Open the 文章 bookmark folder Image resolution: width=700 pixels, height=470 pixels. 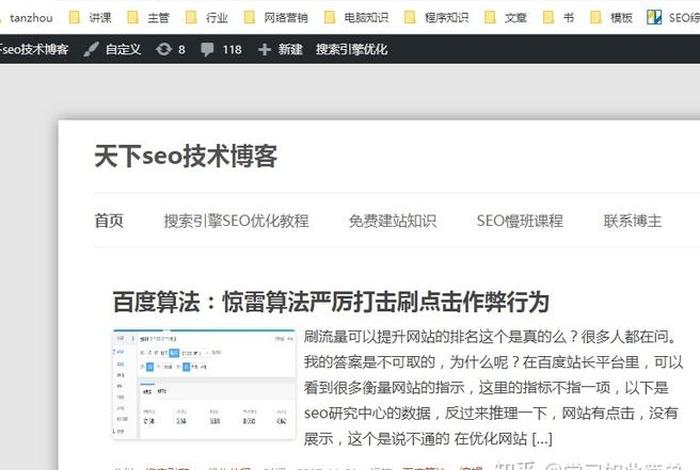coord(506,18)
